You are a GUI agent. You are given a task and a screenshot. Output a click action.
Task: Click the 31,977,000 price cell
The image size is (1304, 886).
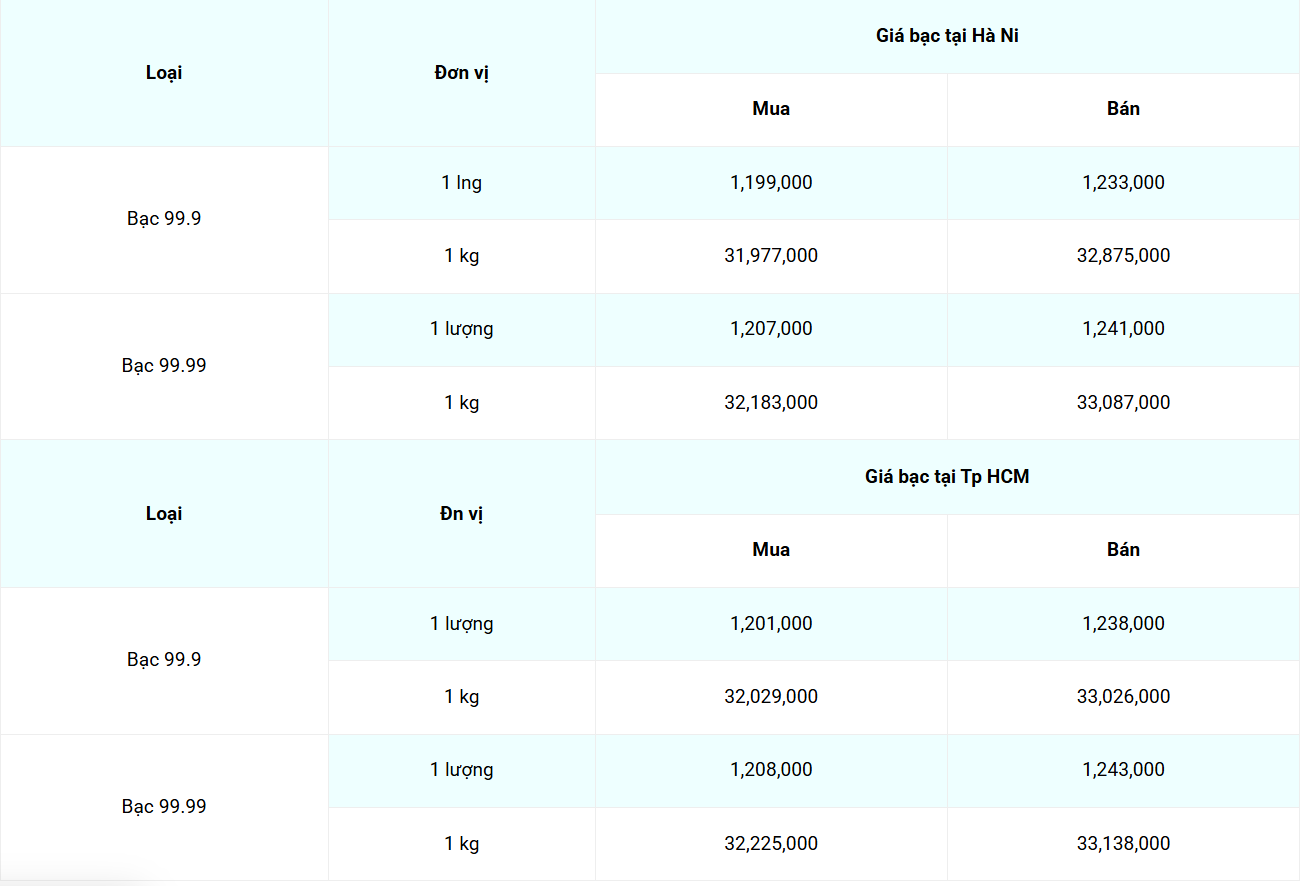pyautogui.click(x=771, y=256)
